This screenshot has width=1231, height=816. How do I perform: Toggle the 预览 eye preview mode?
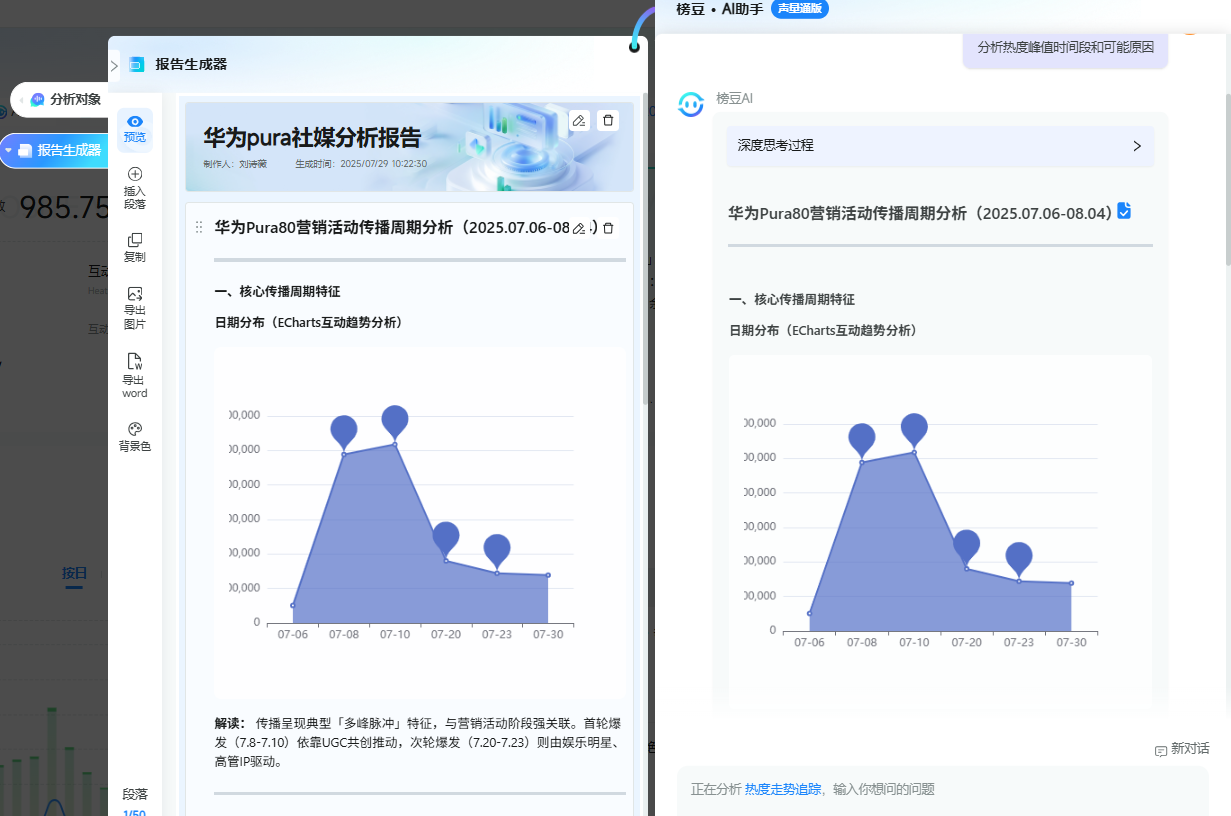pyautogui.click(x=135, y=129)
